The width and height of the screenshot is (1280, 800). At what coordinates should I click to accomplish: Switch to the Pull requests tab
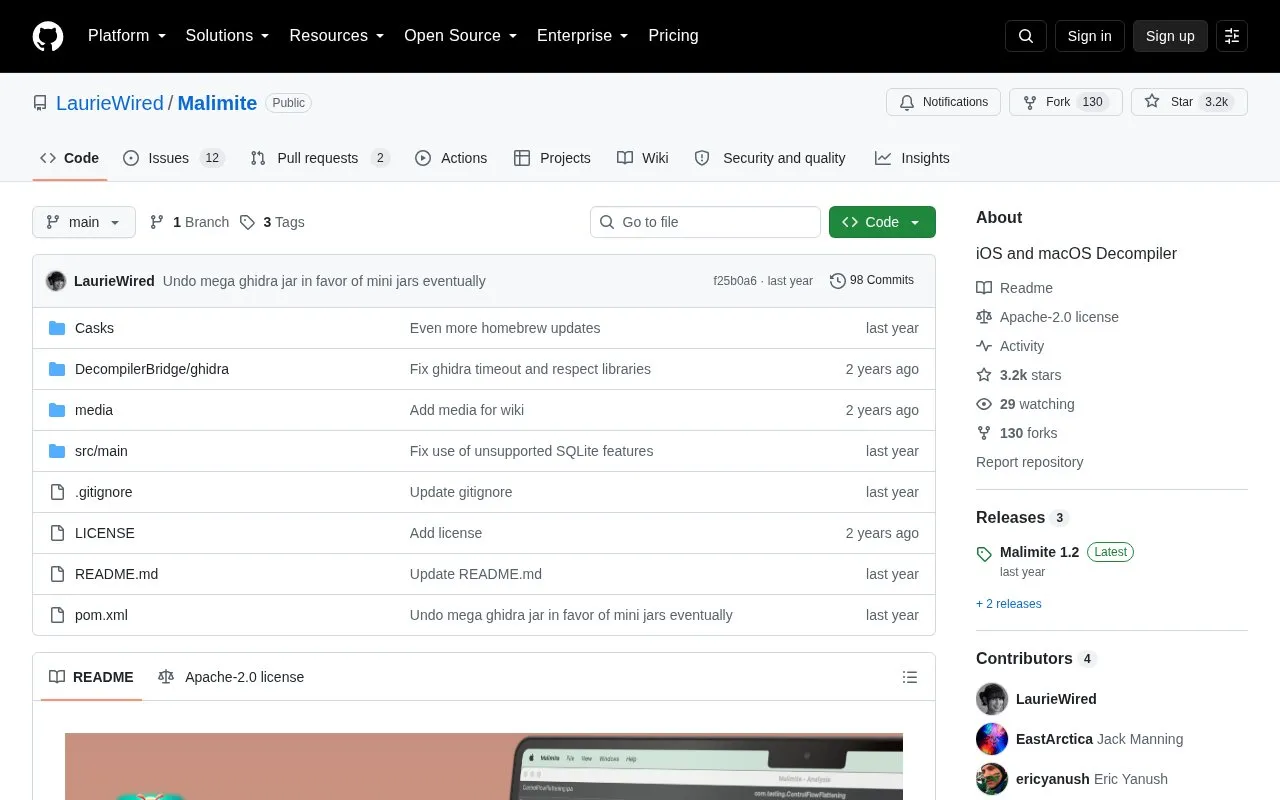click(x=319, y=158)
